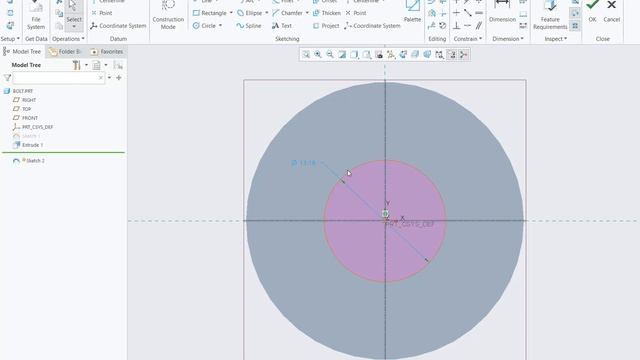Switch to the Model Tree tab

pos(22,51)
